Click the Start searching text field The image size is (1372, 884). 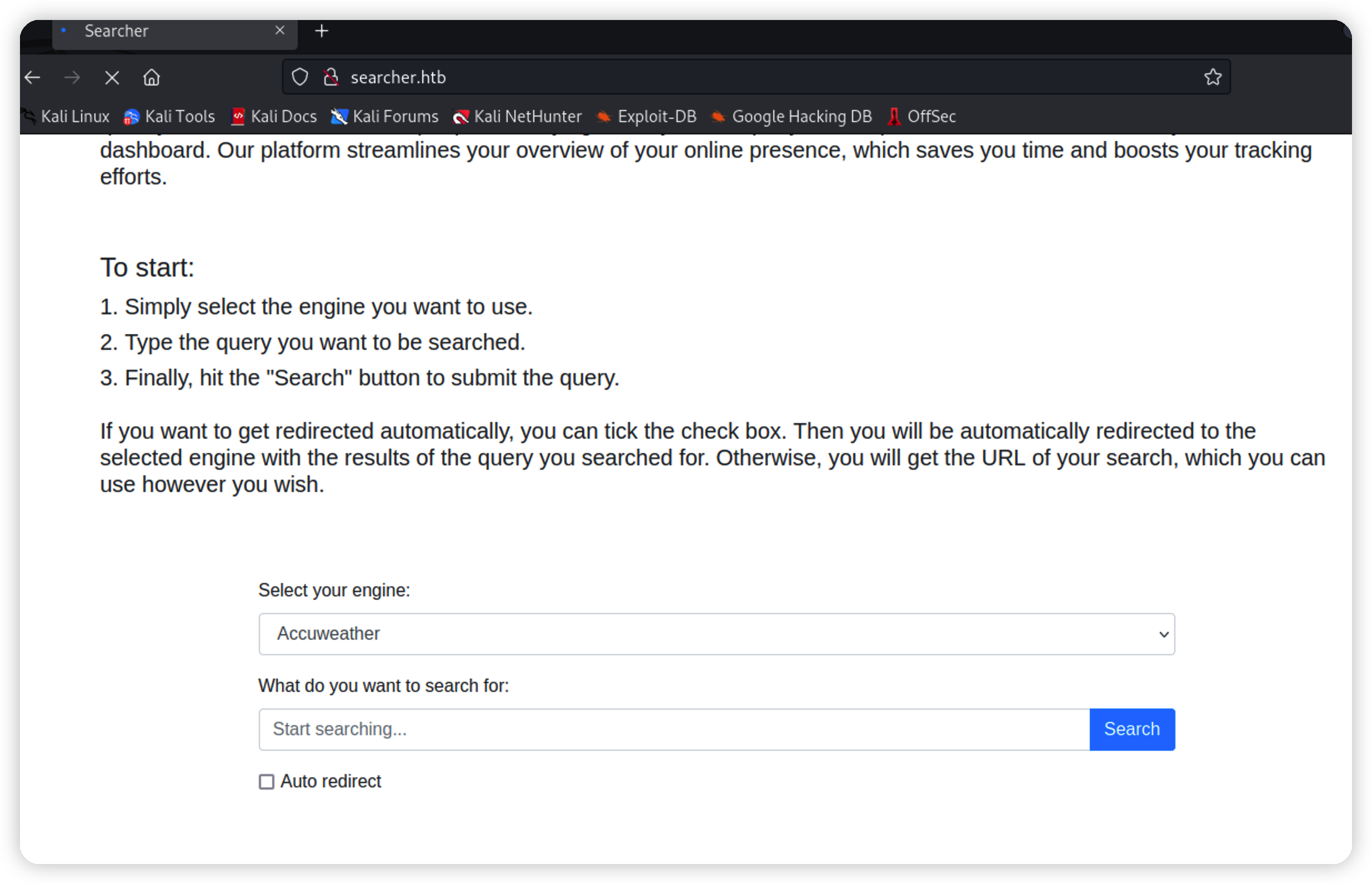click(x=674, y=729)
